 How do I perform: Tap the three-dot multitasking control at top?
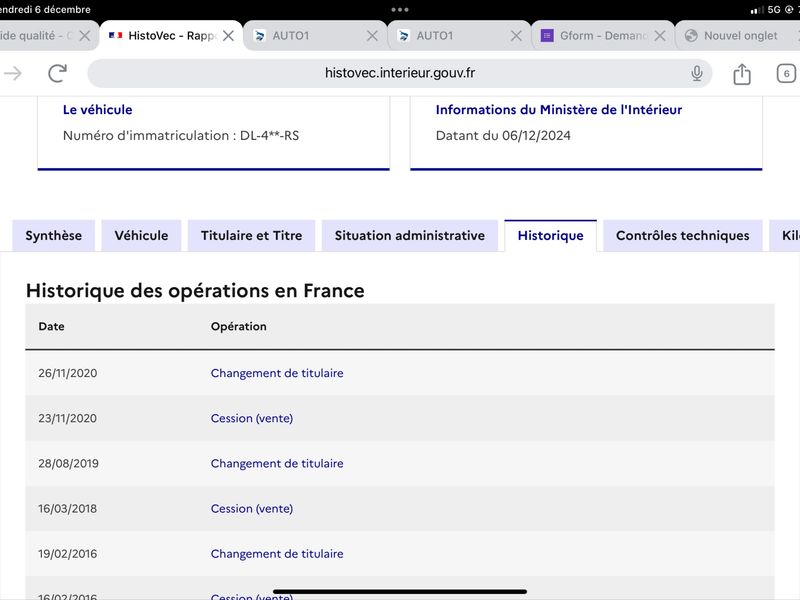tap(400, 10)
